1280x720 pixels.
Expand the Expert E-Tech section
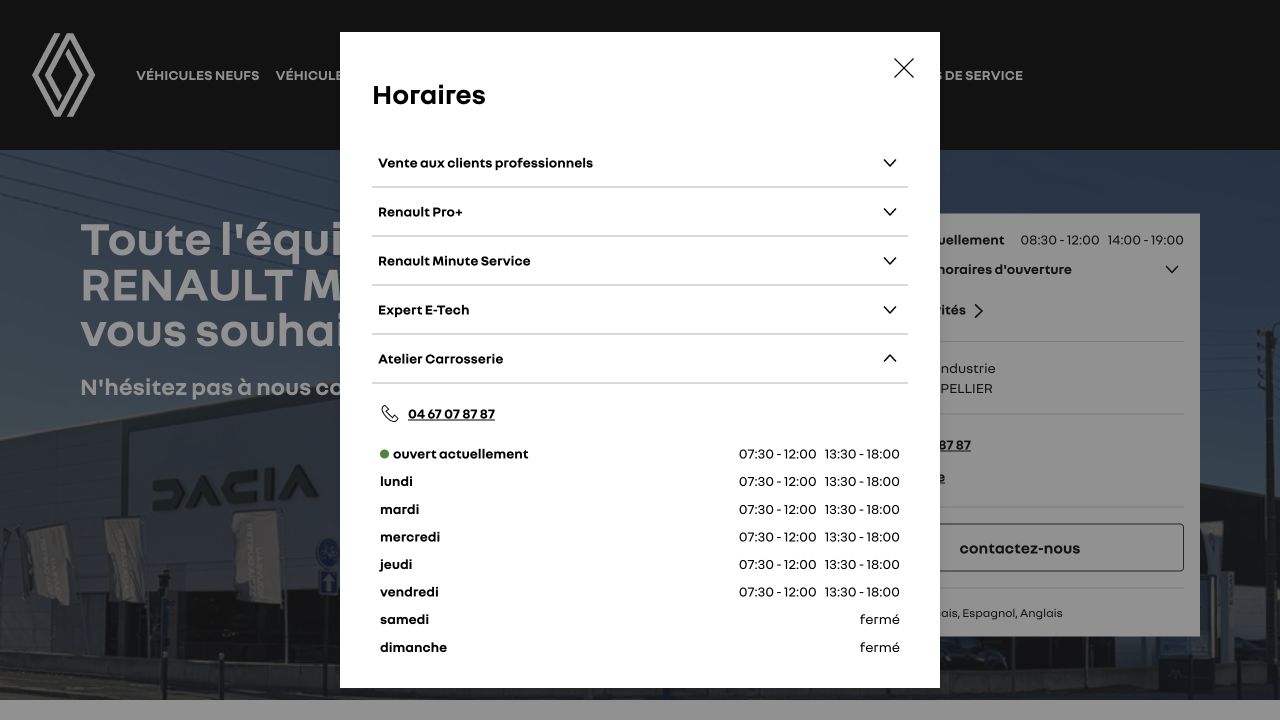point(640,310)
